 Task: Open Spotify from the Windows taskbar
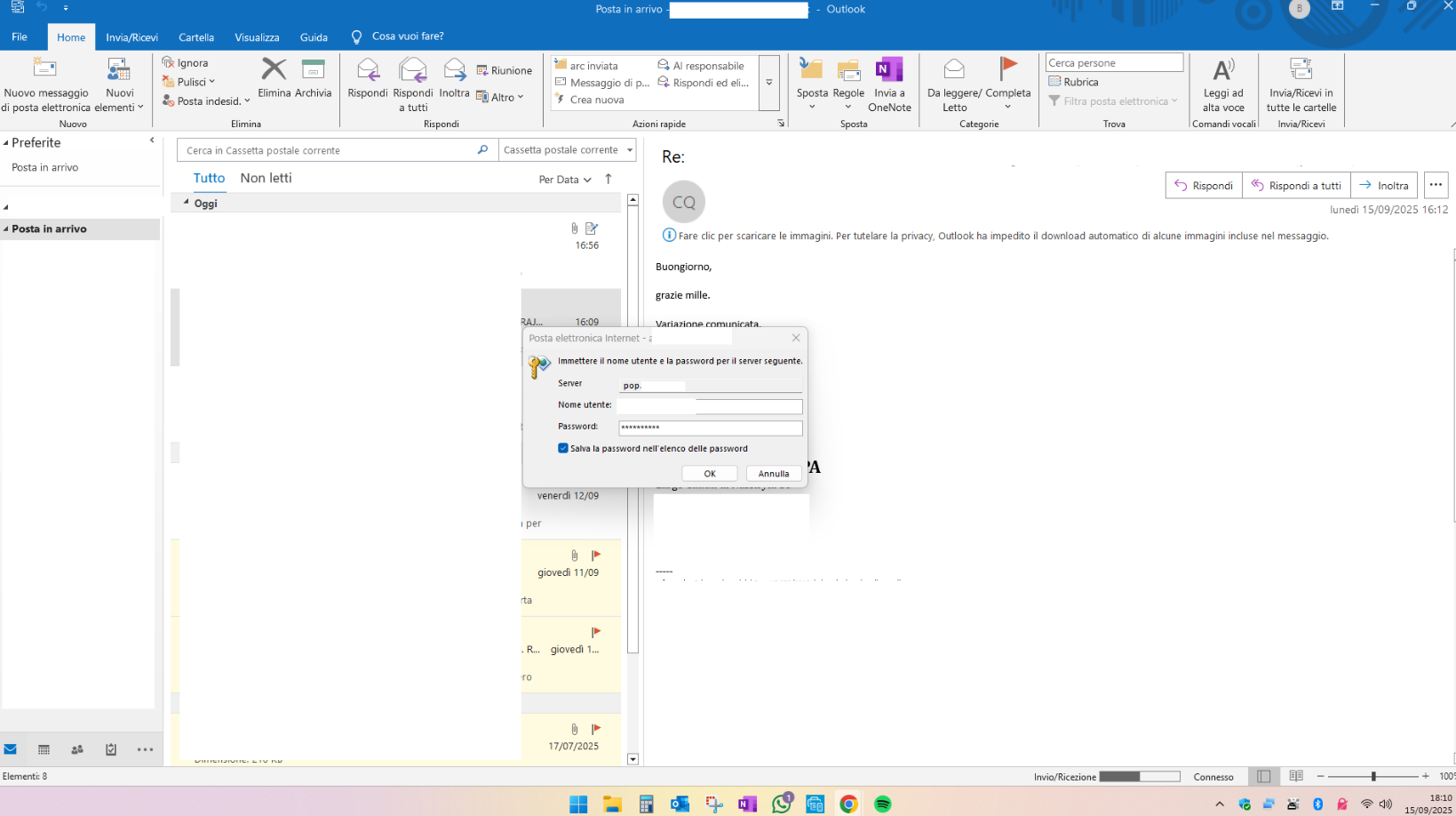[882, 804]
